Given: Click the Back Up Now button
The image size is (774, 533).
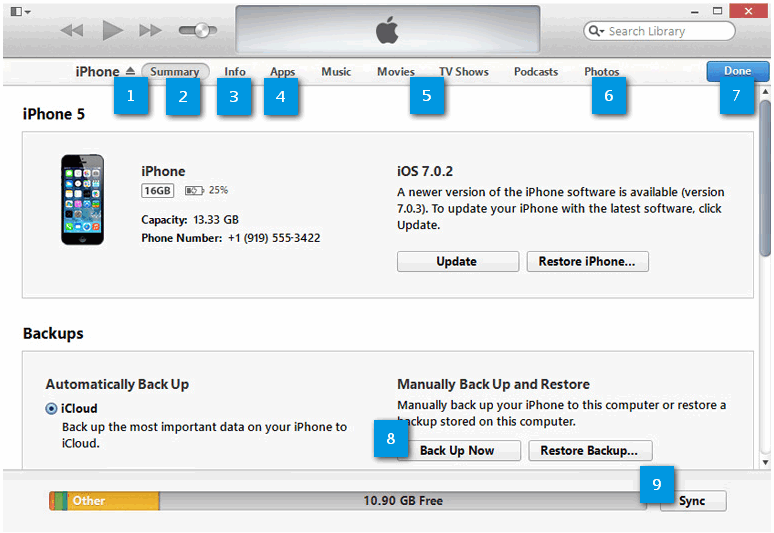Looking at the screenshot, I should tap(459, 451).
